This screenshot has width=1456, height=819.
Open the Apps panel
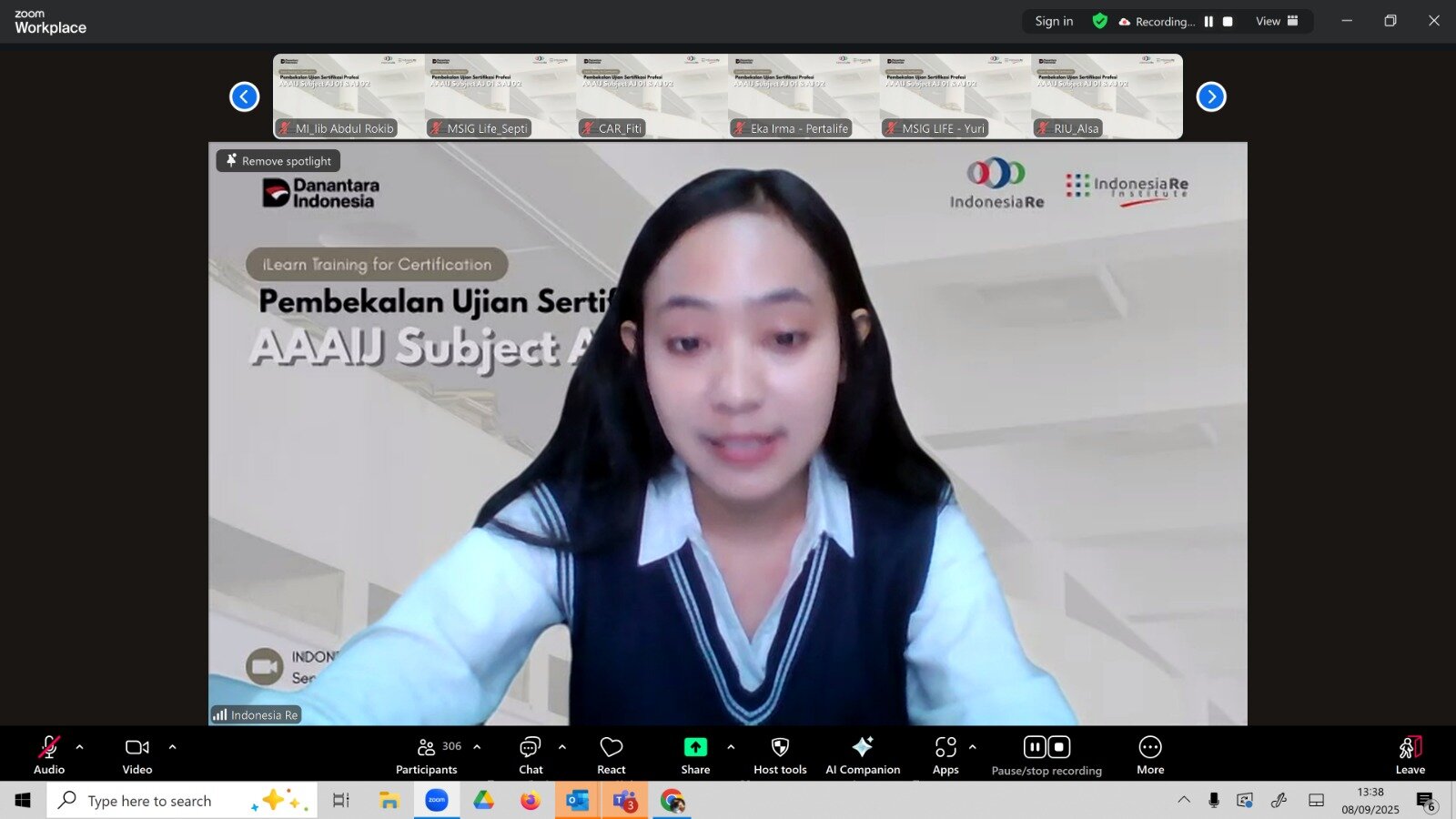click(945, 755)
